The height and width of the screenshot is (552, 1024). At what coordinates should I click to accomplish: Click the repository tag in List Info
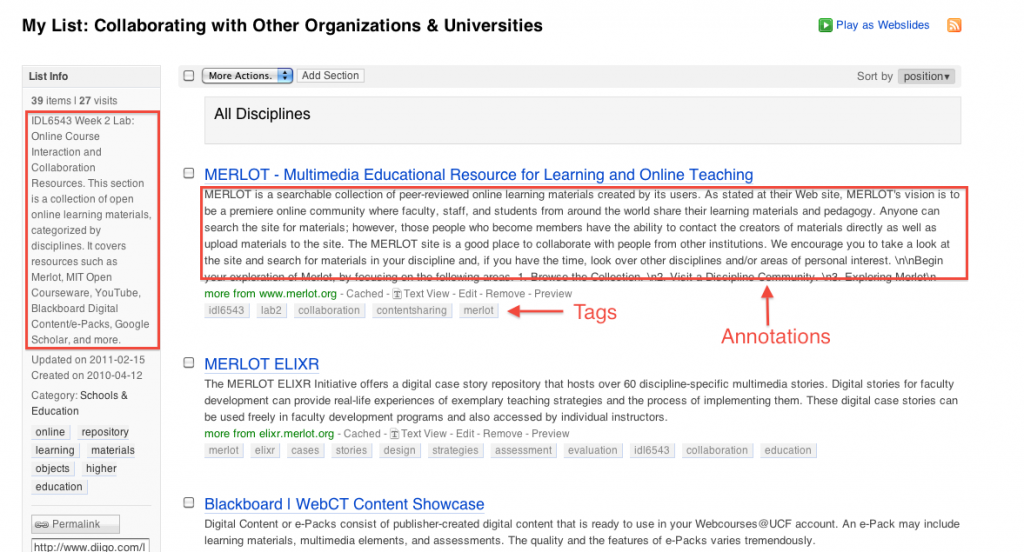[105, 432]
